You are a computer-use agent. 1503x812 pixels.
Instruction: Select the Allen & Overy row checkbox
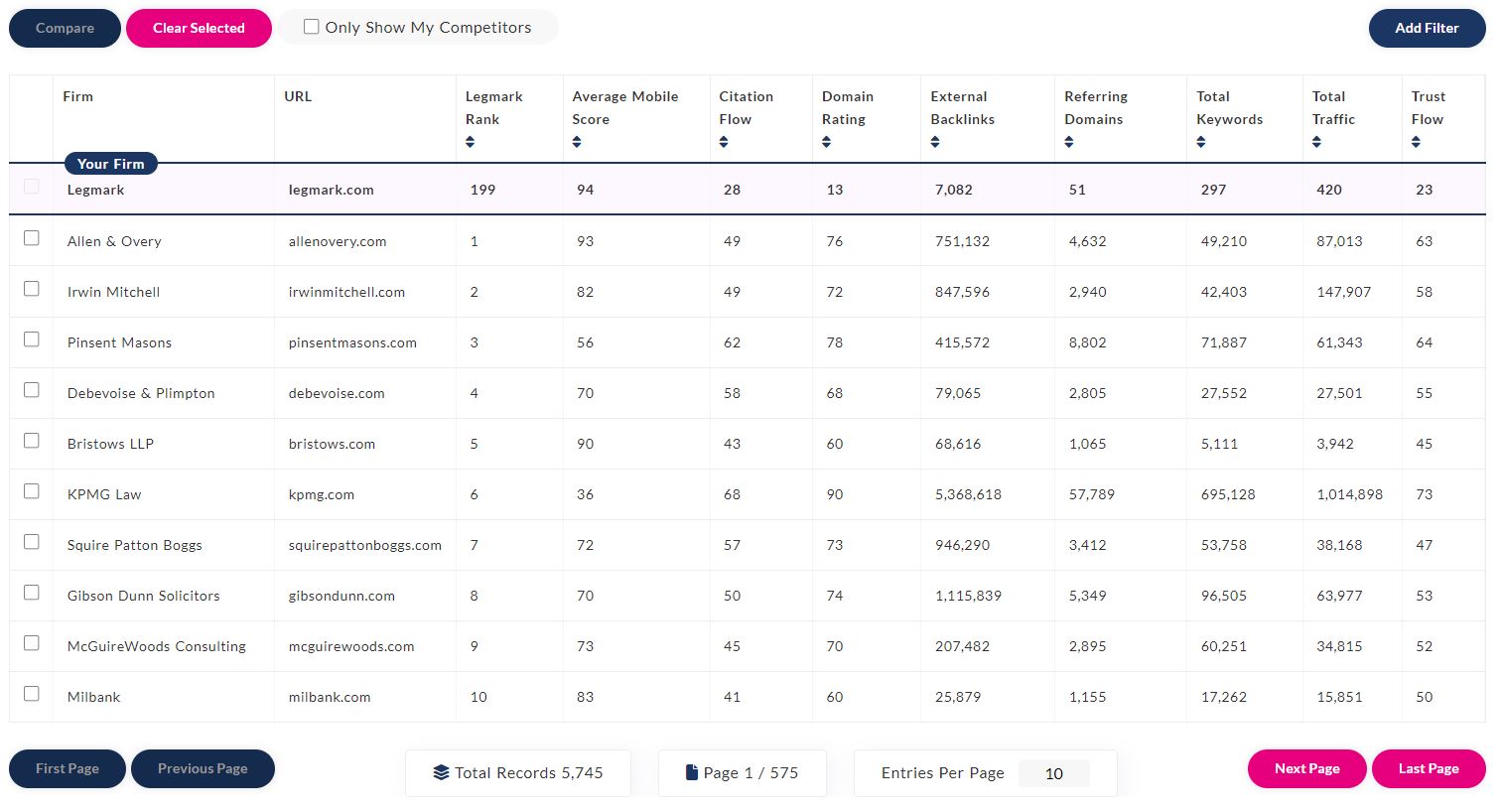(32, 238)
